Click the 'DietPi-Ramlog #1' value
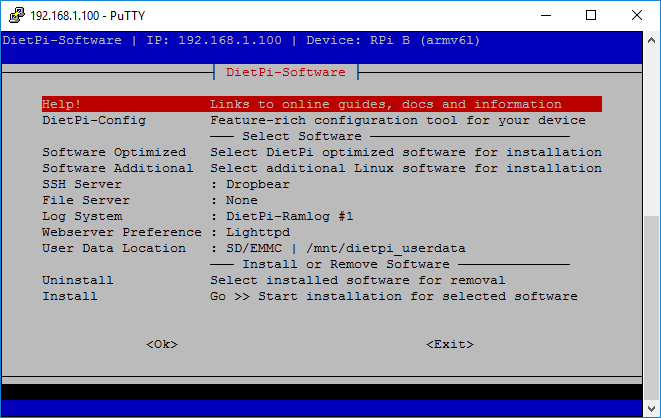Viewport: 661px width, 418px height. [x=290, y=216]
